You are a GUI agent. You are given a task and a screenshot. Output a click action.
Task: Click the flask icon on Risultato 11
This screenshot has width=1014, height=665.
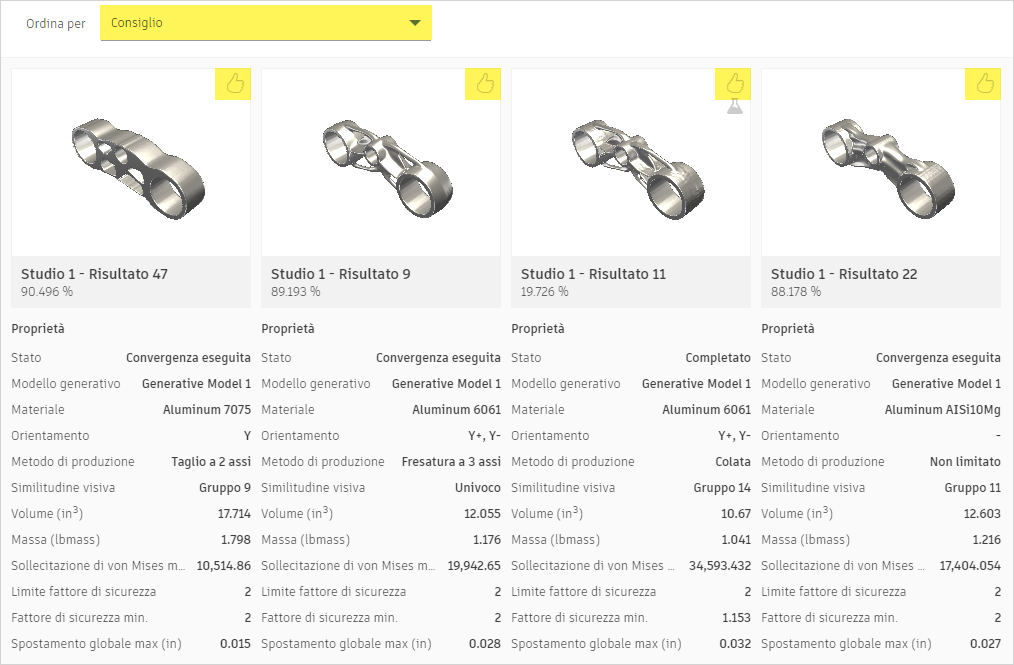point(735,106)
